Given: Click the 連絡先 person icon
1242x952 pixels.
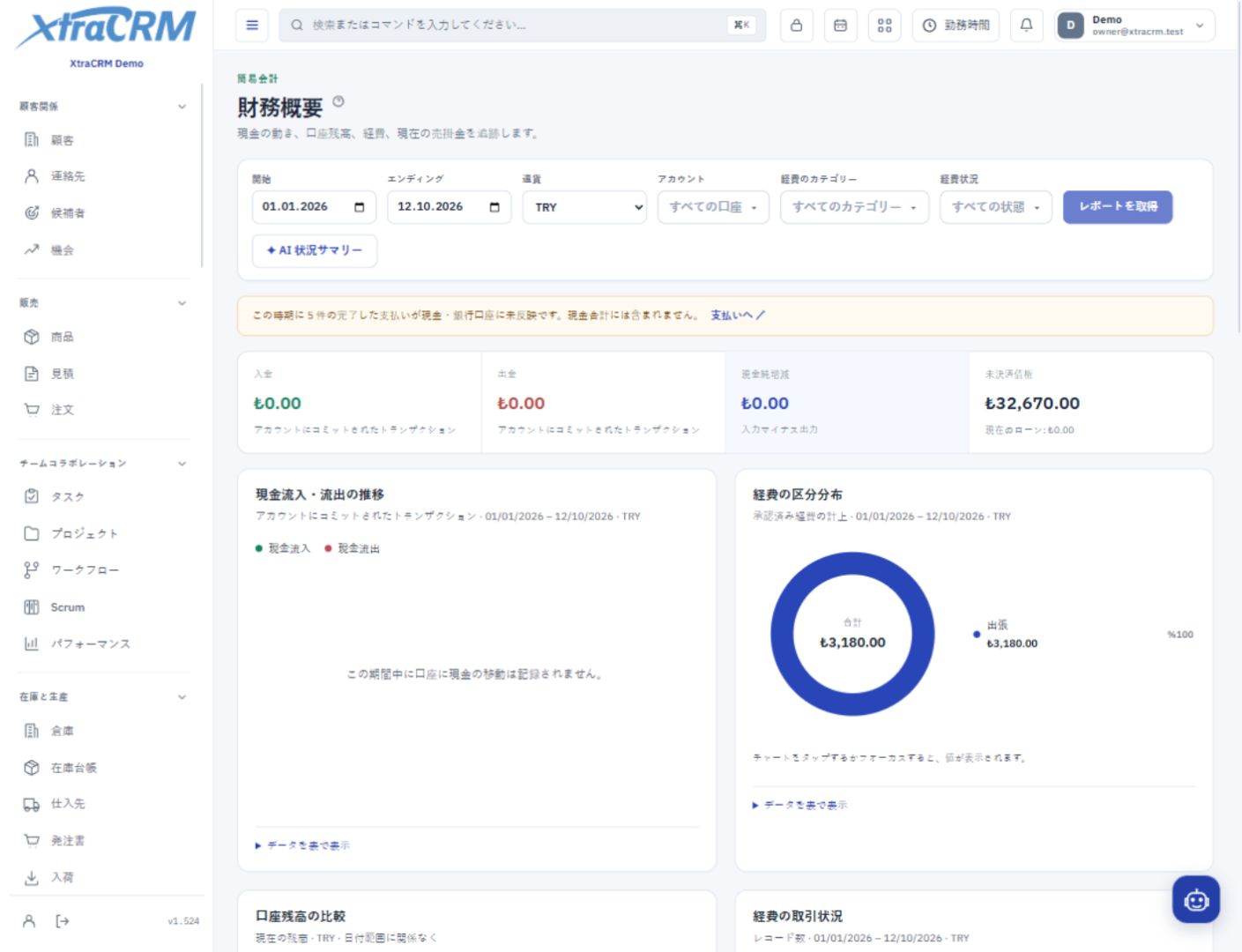Looking at the screenshot, I should tap(32, 176).
